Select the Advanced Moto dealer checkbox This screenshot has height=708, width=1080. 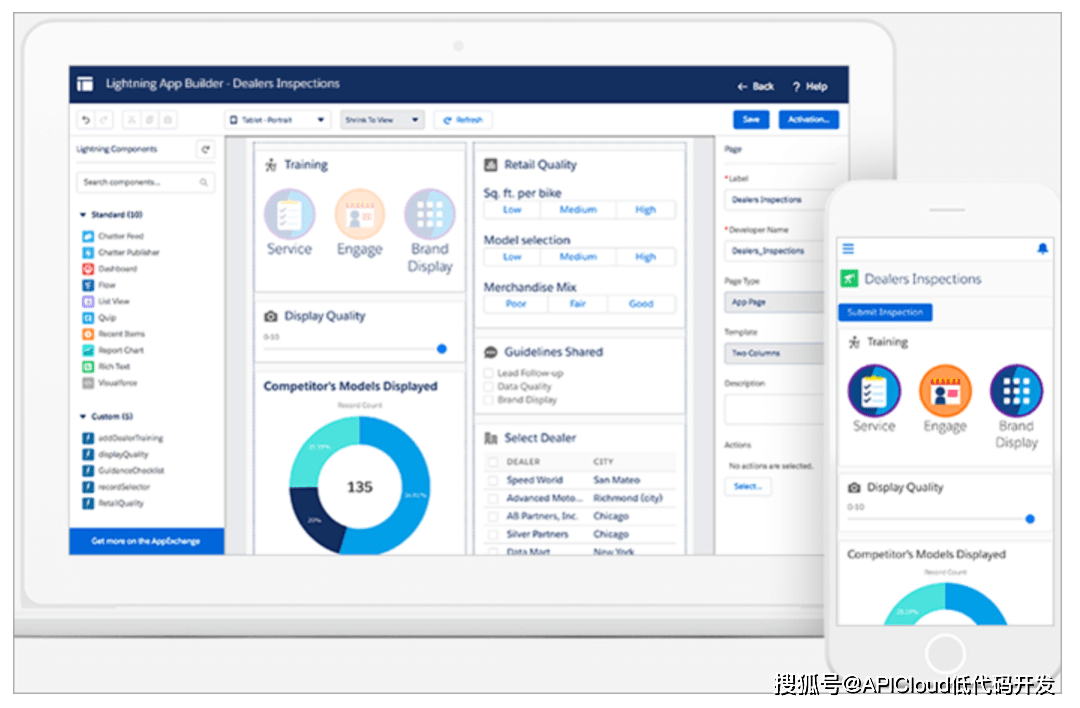click(492, 499)
